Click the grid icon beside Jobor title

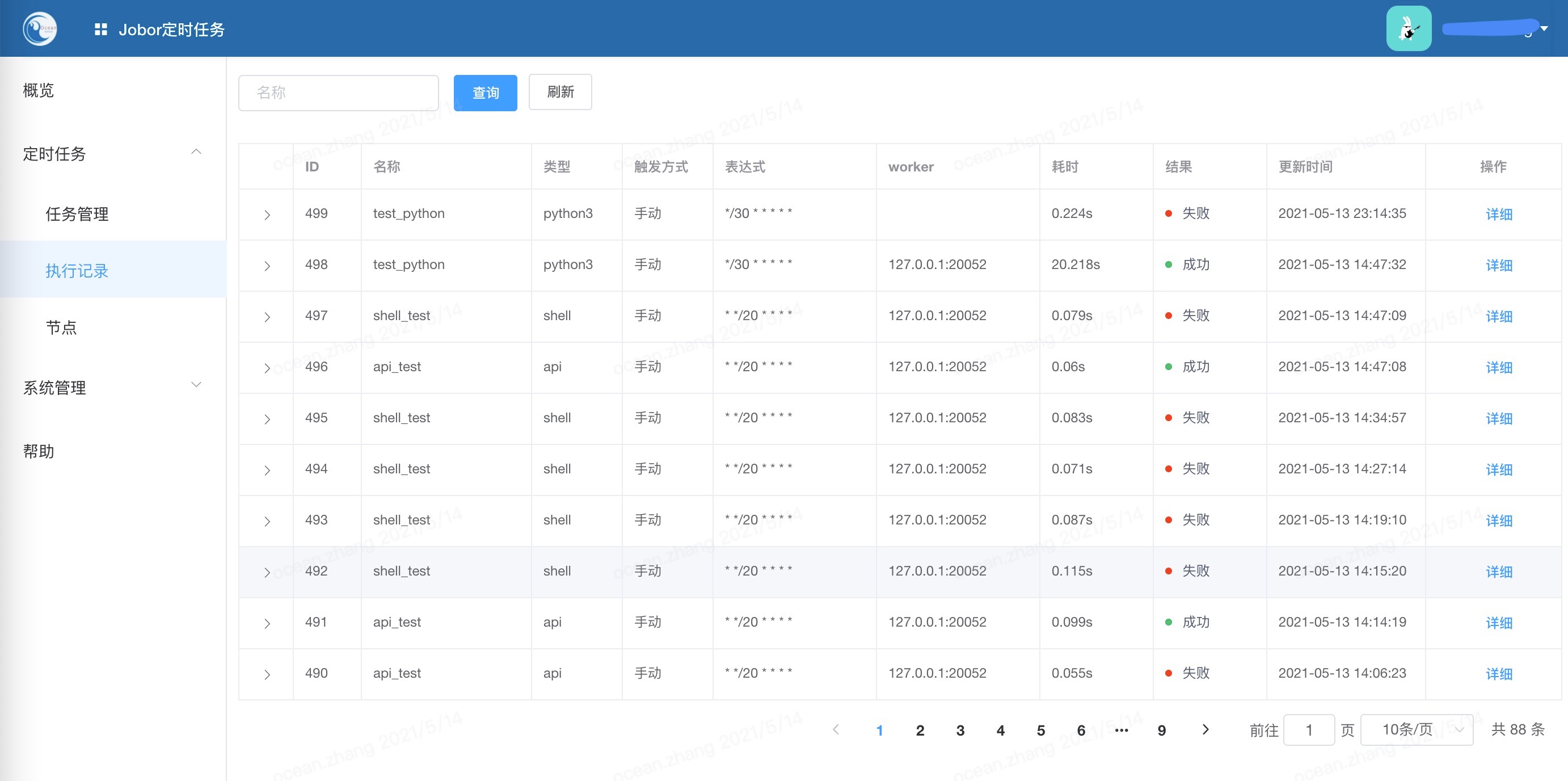click(x=101, y=30)
